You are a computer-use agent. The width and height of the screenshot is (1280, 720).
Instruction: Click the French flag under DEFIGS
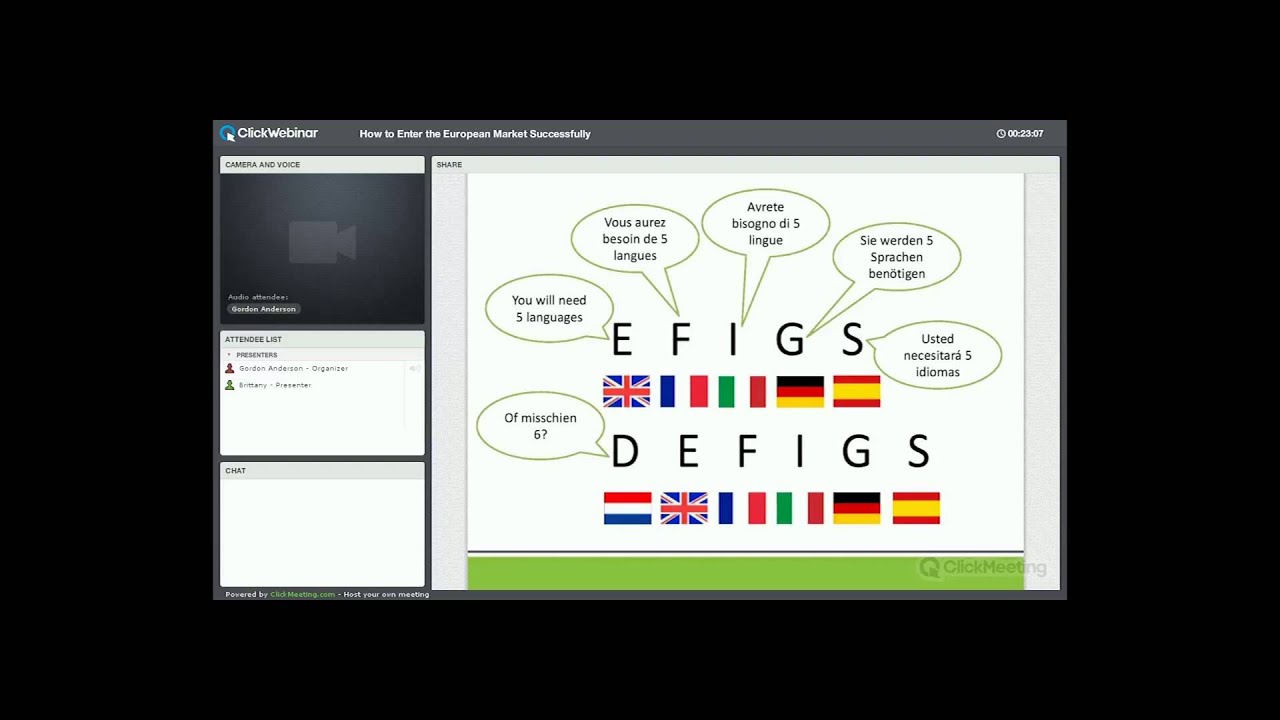click(742, 508)
